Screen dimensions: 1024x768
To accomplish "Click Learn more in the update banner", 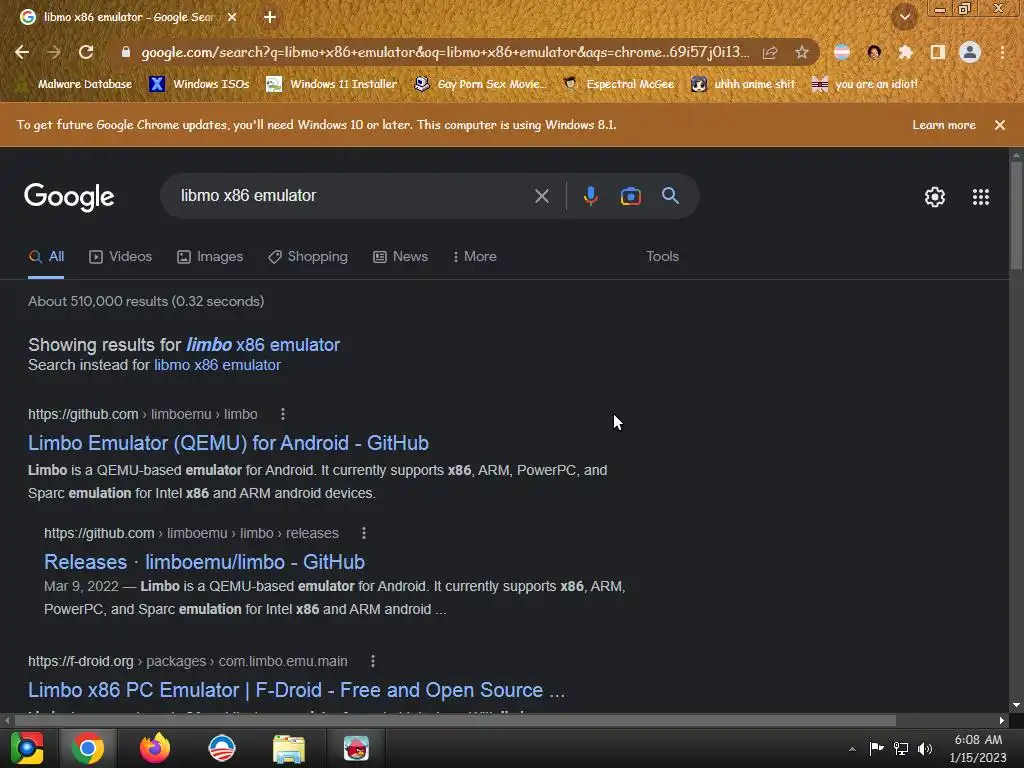I will click(x=944, y=125).
